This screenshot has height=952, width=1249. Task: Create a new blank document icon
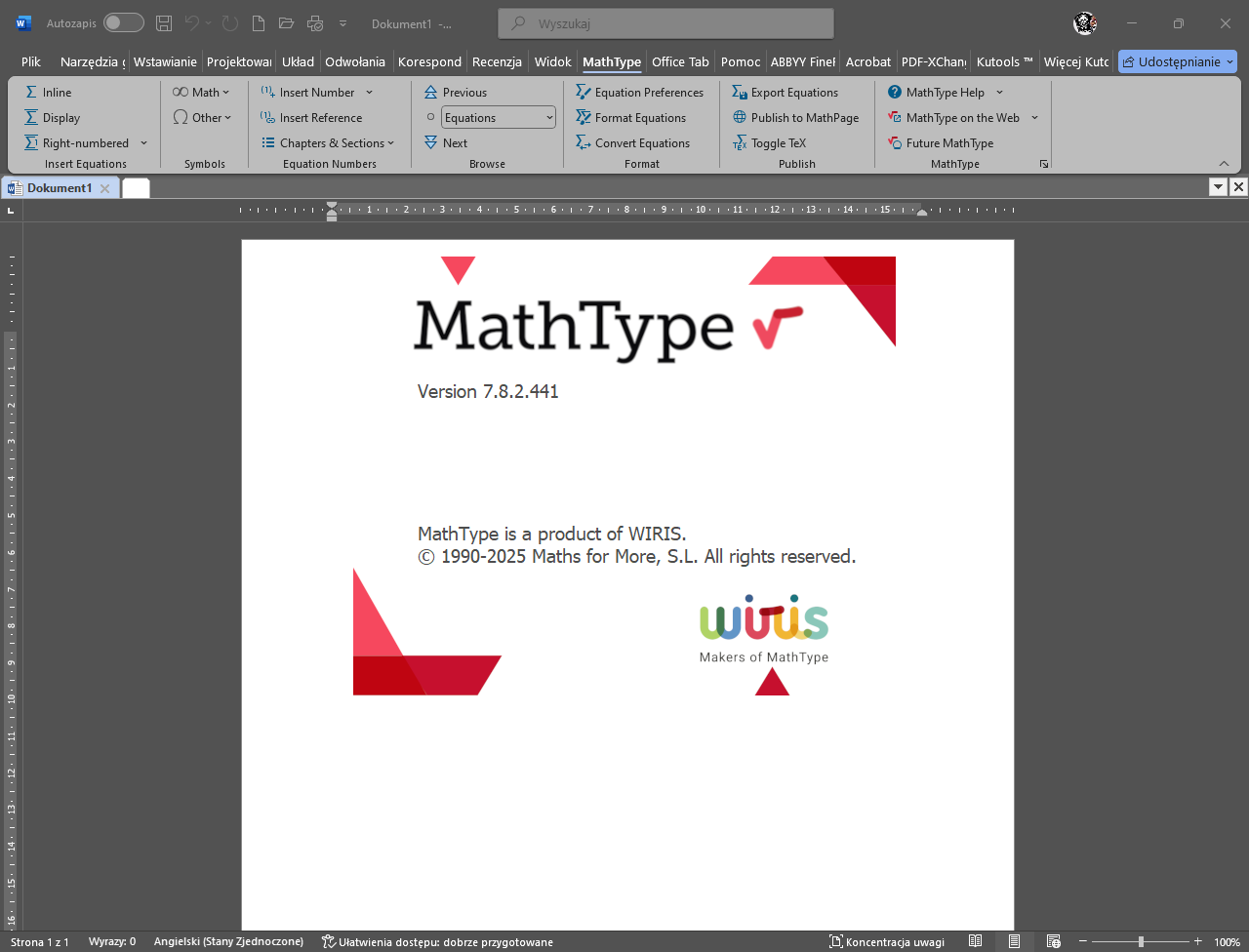(258, 23)
